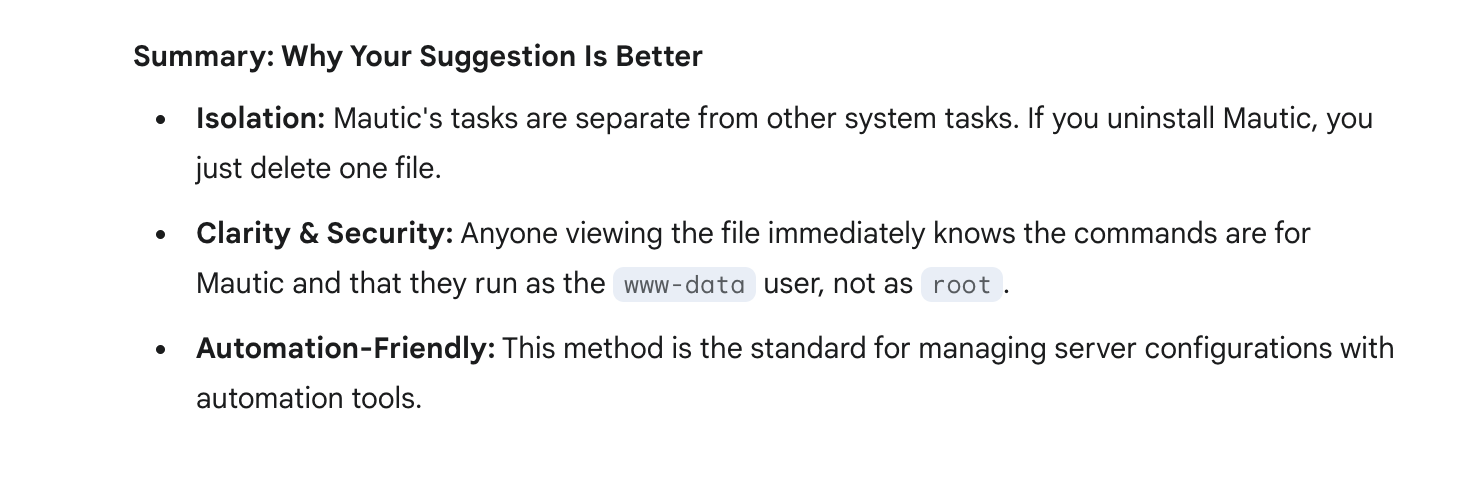Screen dimensions: 1462x480
Task: Click the "Summary: Why Your Suggestion Is Better" heading
Action: coord(417,56)
